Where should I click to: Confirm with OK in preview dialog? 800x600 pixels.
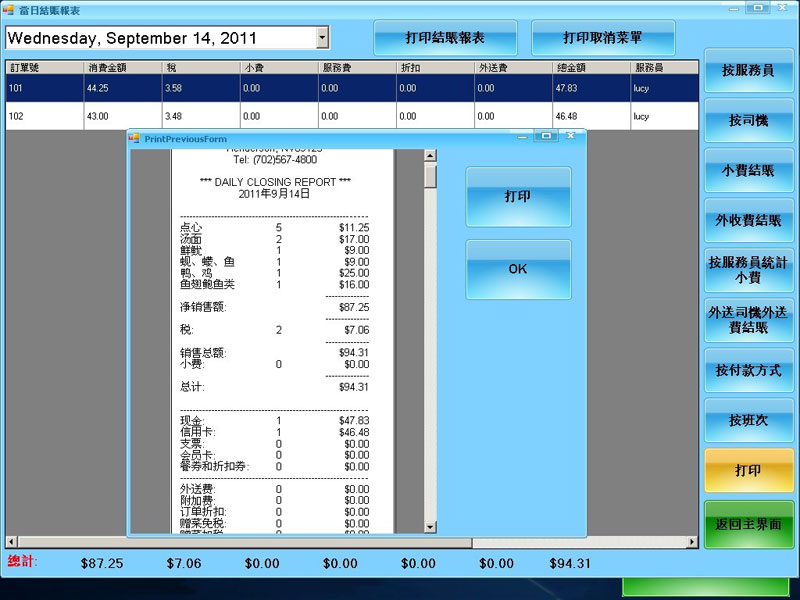[x=518, y=269]
